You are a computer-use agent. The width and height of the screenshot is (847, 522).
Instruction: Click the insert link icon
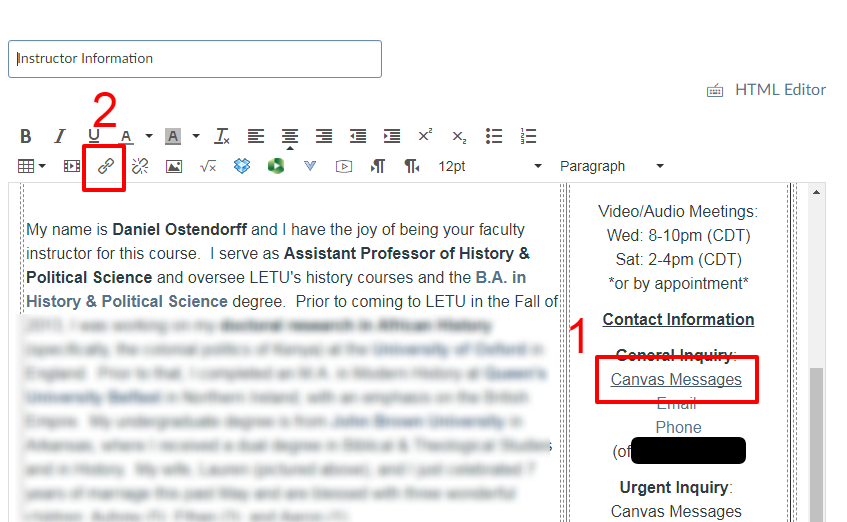[105, 166]
